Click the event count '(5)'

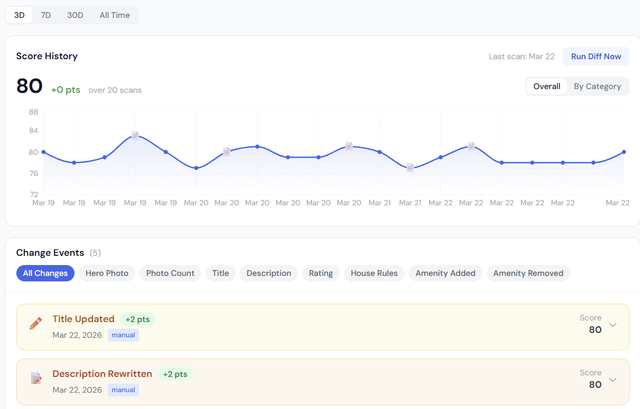pos(95,253)
